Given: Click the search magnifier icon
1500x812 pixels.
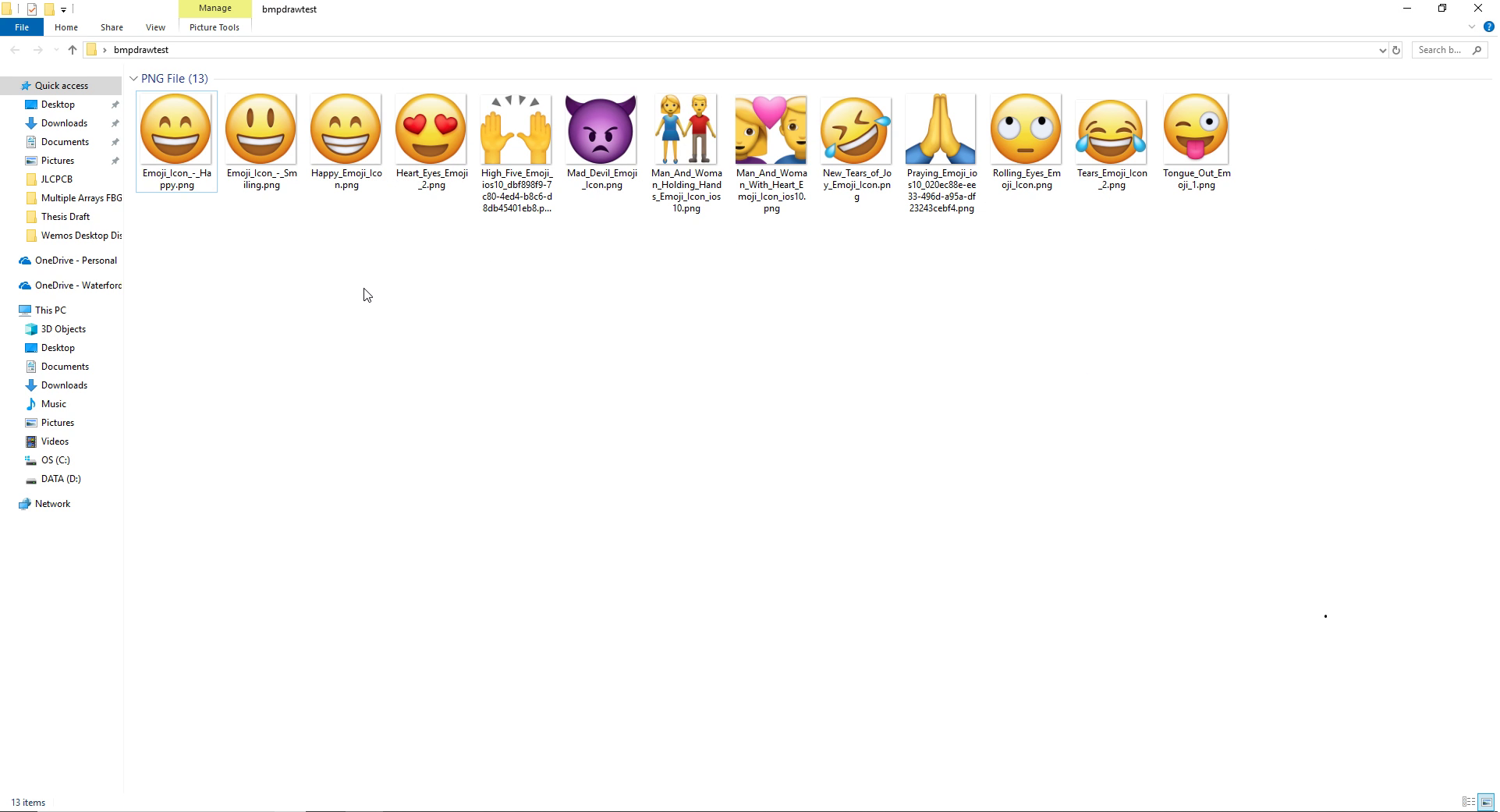Looking at the screenshot, I should click(1477, 50).
